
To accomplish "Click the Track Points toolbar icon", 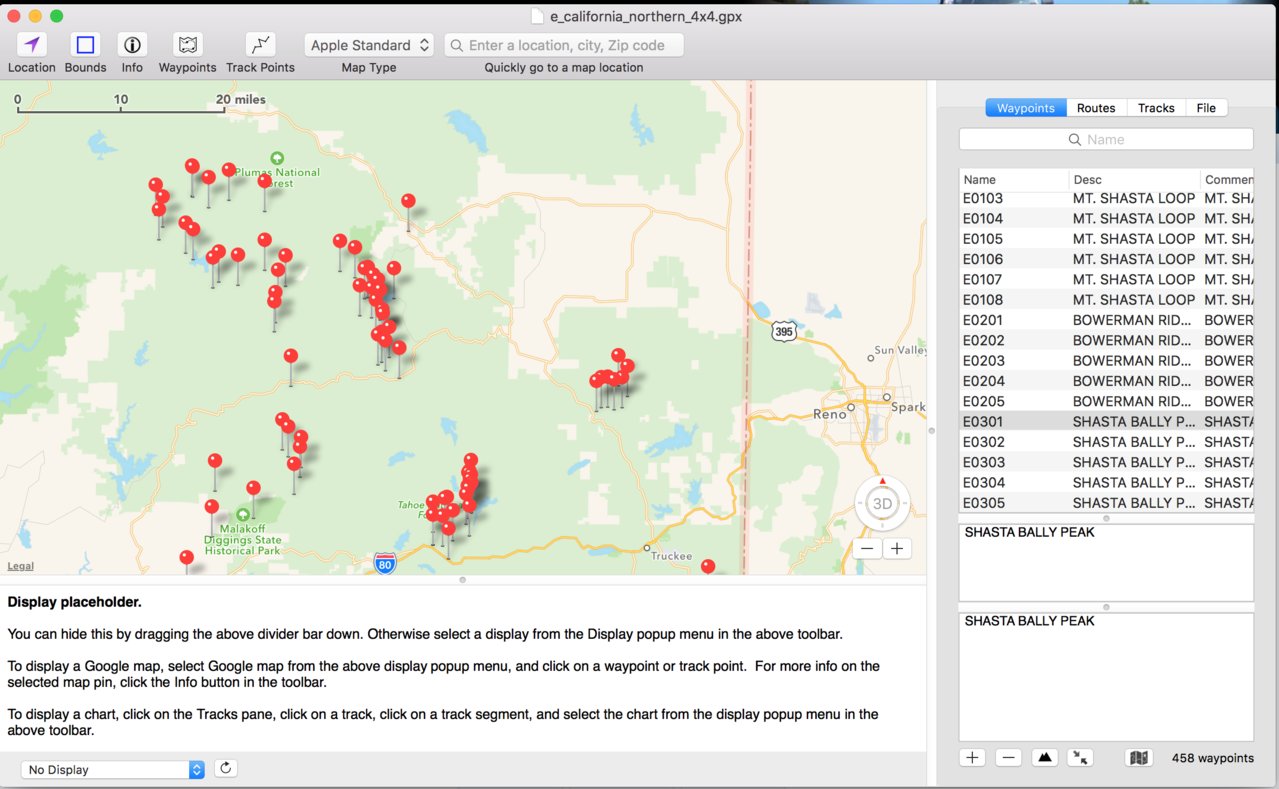I will point(260,45).
